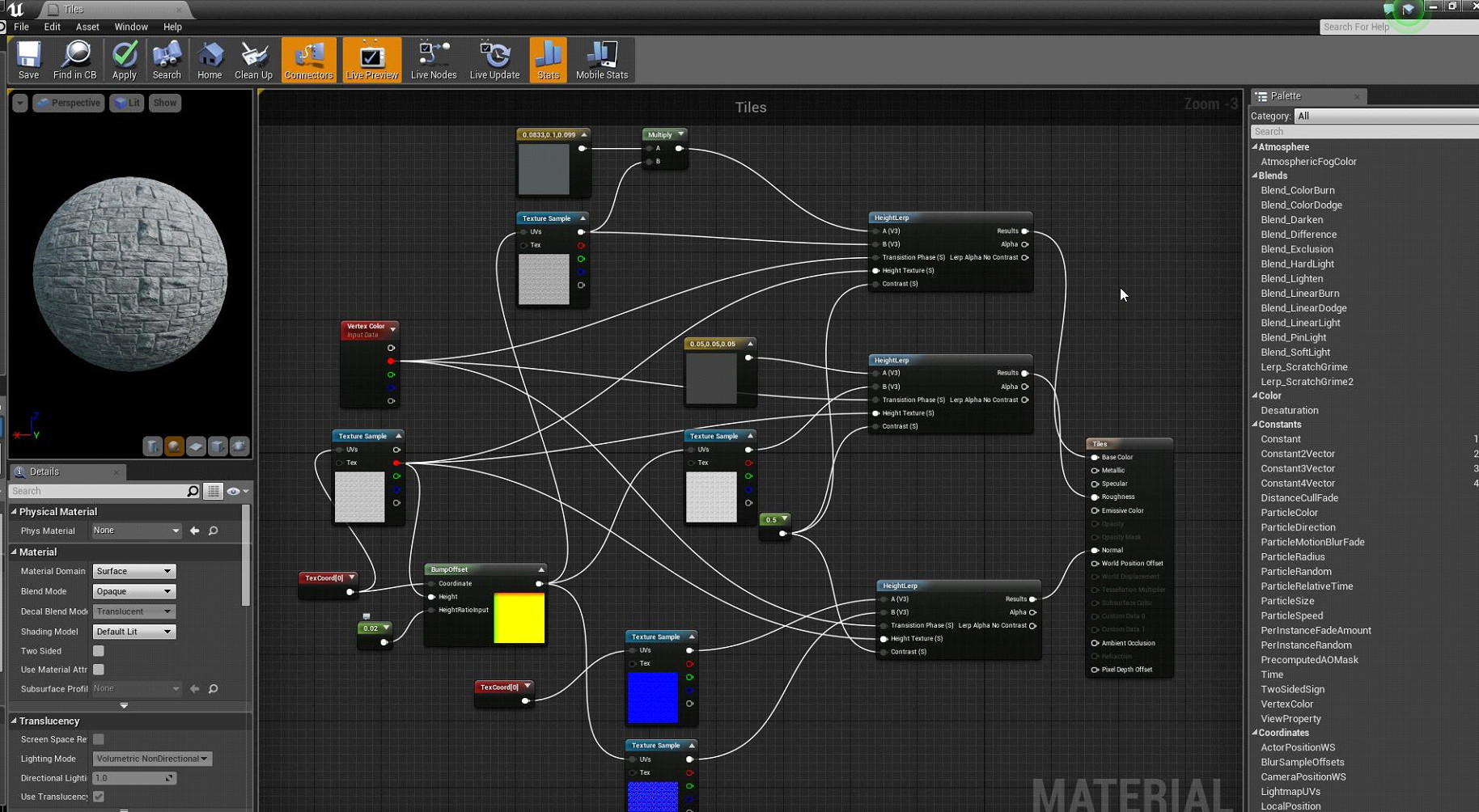
Task: Open the Asset menu
Action: click(x=87, y=27)
